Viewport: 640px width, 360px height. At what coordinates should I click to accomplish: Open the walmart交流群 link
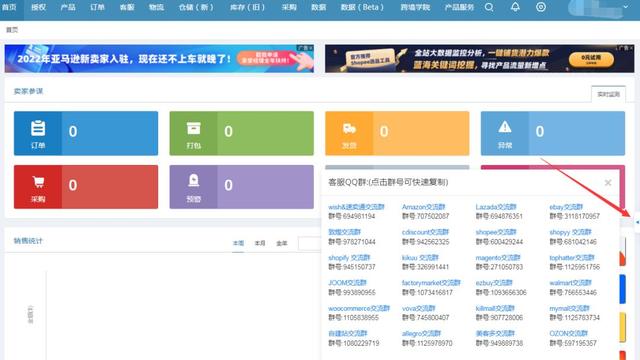click(x=570, y=282)
